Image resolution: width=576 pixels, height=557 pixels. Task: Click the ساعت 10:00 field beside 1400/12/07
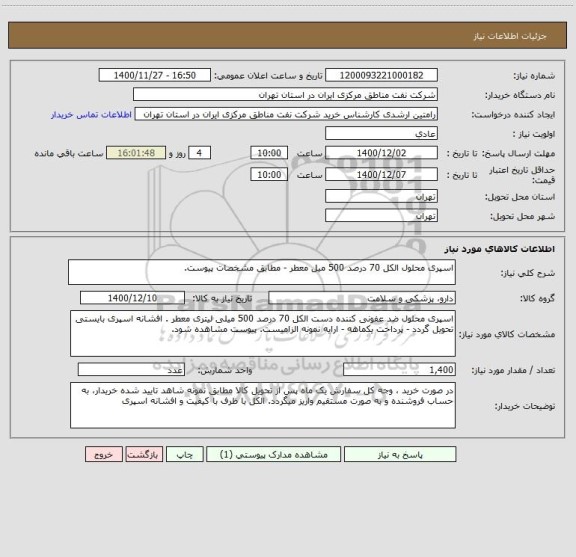(269, 174)
